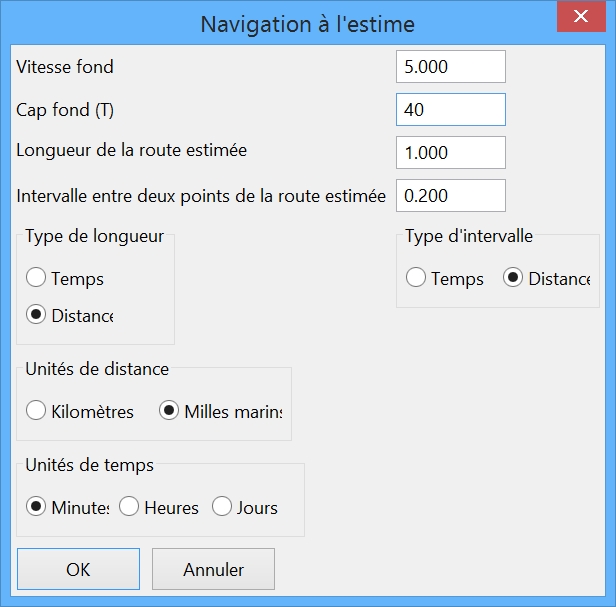Click the Cap fond (T) field

pos(450,109)
